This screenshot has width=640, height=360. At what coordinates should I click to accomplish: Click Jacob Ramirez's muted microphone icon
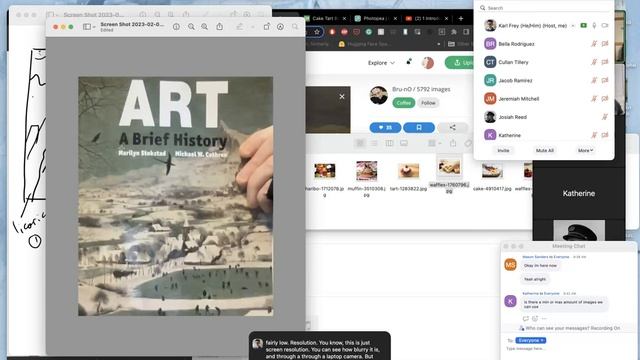594,80
